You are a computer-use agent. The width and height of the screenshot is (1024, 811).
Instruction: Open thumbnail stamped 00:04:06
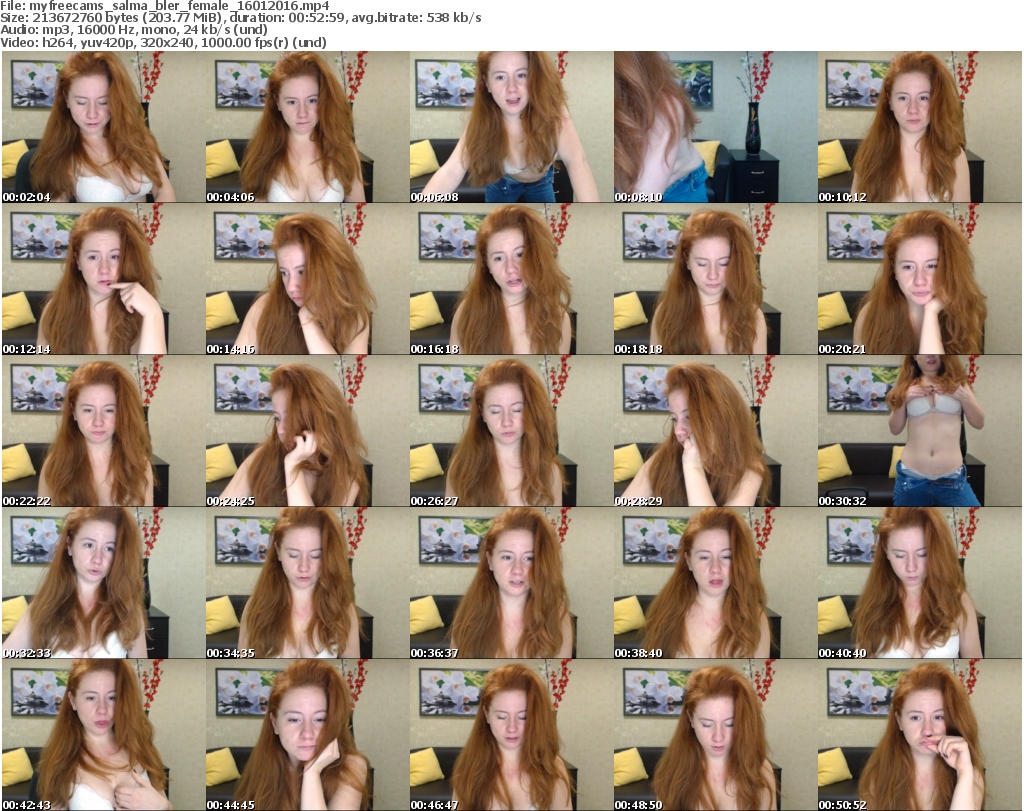pos(308,127)
